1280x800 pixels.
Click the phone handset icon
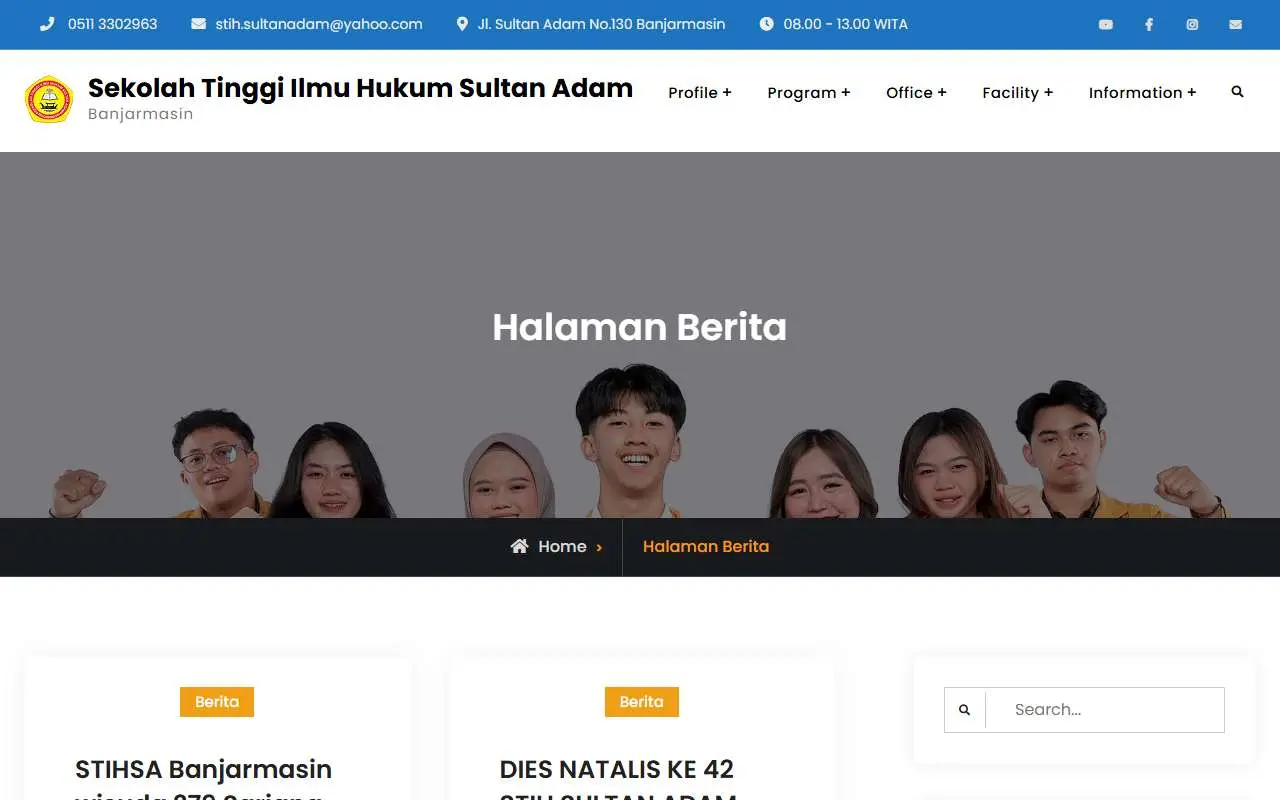point(47,24)
